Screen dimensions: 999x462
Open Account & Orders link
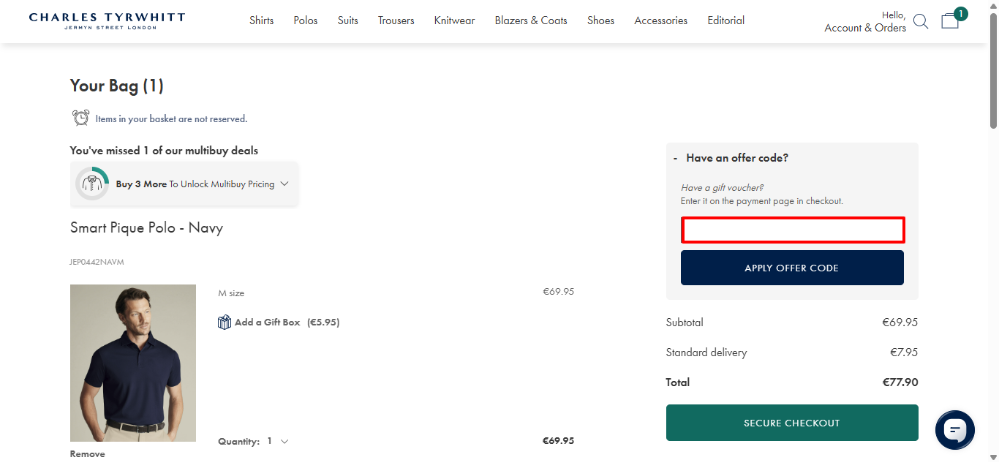click(865, 28)
